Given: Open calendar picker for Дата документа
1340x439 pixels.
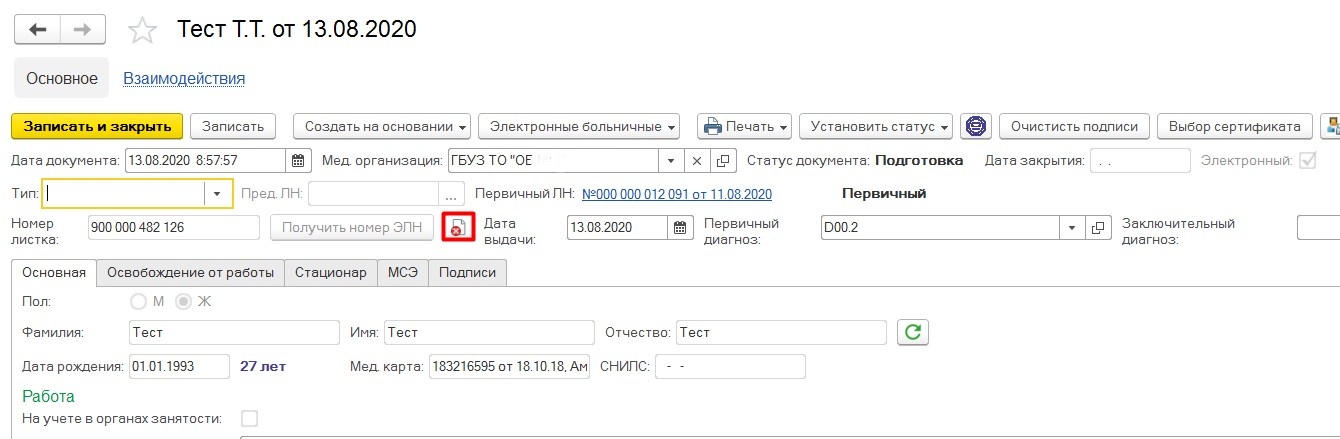Looking at the screenshot, I should pos(298,160).
